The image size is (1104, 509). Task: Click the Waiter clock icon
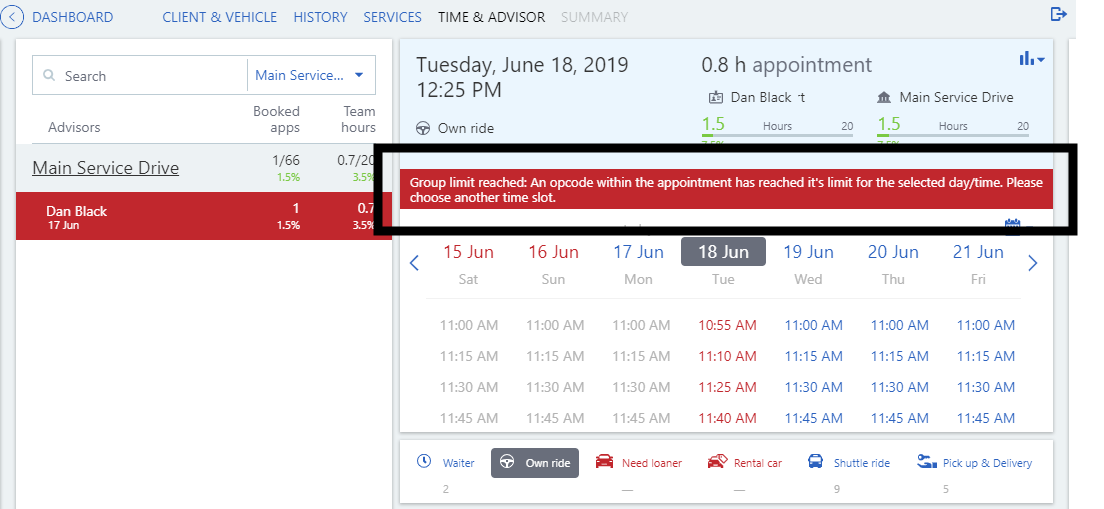click(424, 462)
